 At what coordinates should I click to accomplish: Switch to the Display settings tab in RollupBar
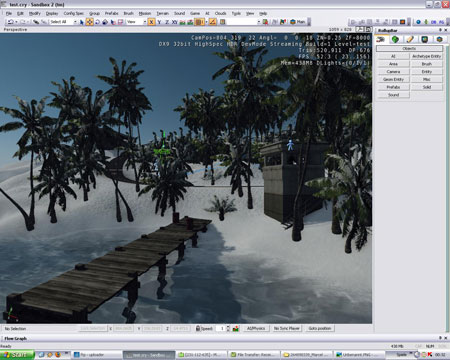[x=425, y=39]
